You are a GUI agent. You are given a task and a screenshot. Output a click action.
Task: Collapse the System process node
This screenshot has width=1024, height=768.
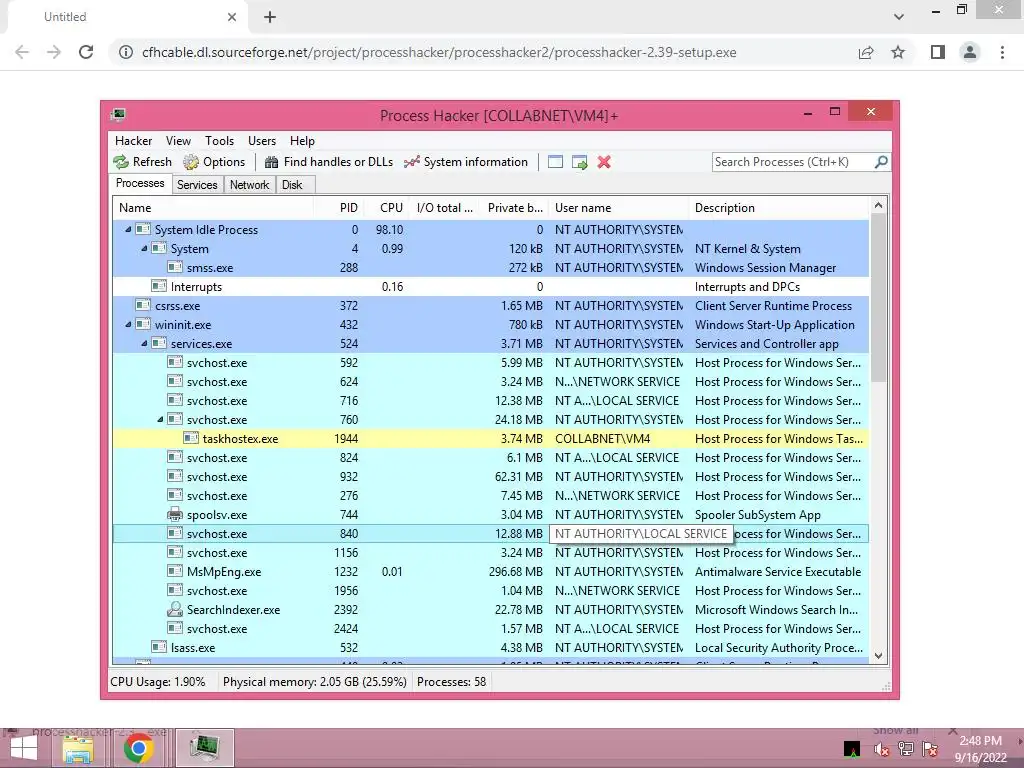pos(144,248)
